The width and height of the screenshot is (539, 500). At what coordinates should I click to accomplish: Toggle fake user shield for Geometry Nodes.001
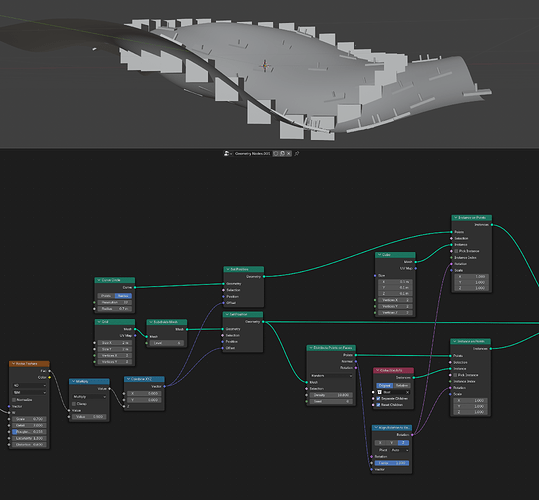pyautogui.click(x=276, y=154)
